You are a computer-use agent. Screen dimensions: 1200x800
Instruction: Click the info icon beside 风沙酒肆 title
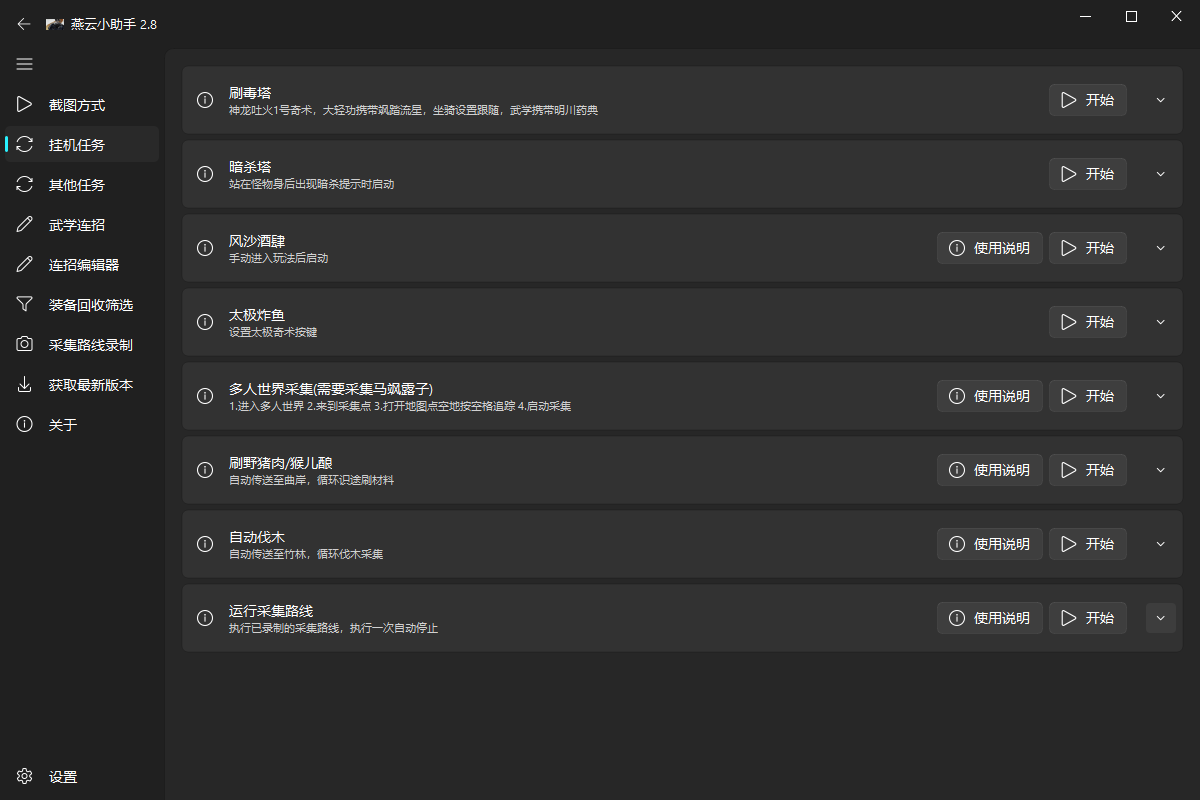click(x=205, y=248)
